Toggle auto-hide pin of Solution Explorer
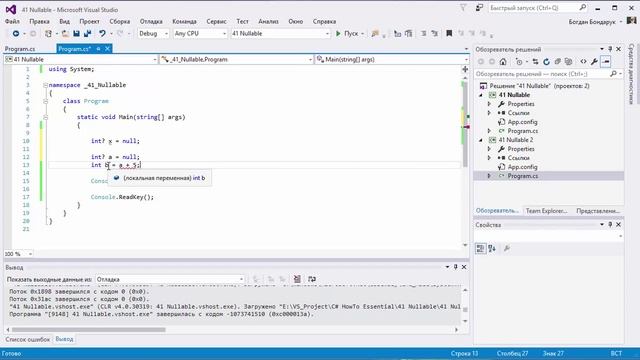 (610, 49)
